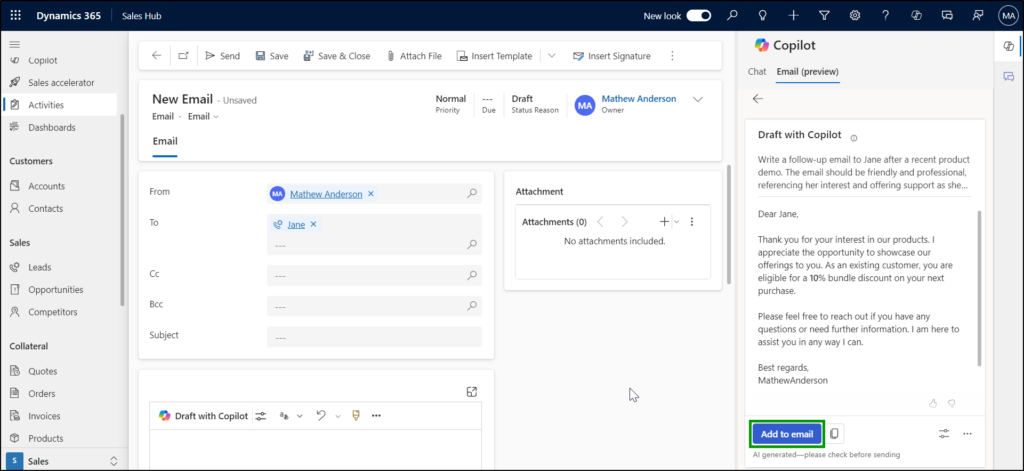Click Insert Template

[x=494, y=56]
